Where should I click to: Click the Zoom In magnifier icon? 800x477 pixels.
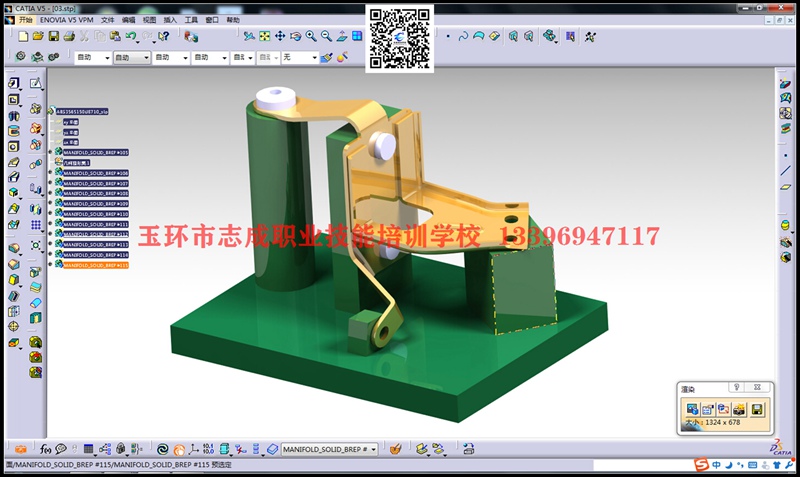(x=311, y=36)
